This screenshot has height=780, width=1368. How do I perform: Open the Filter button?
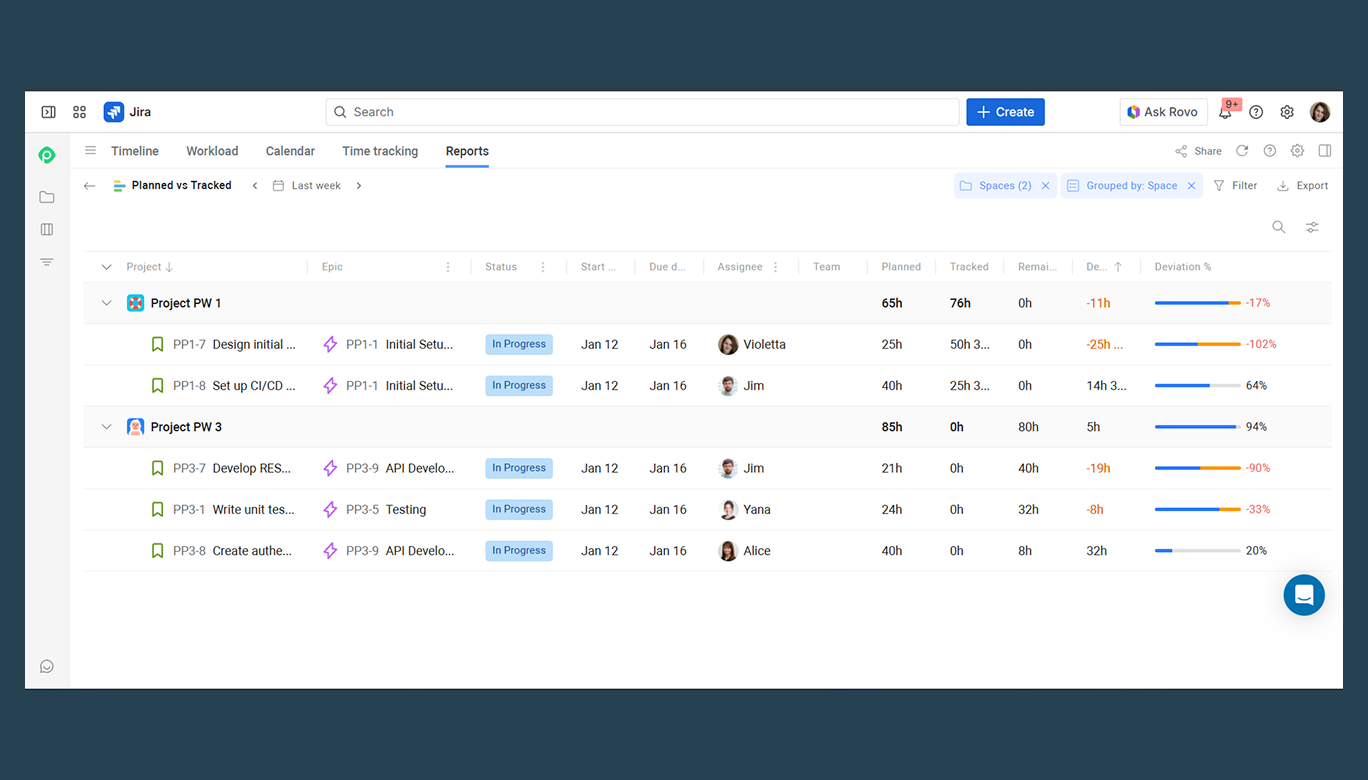1235,185
